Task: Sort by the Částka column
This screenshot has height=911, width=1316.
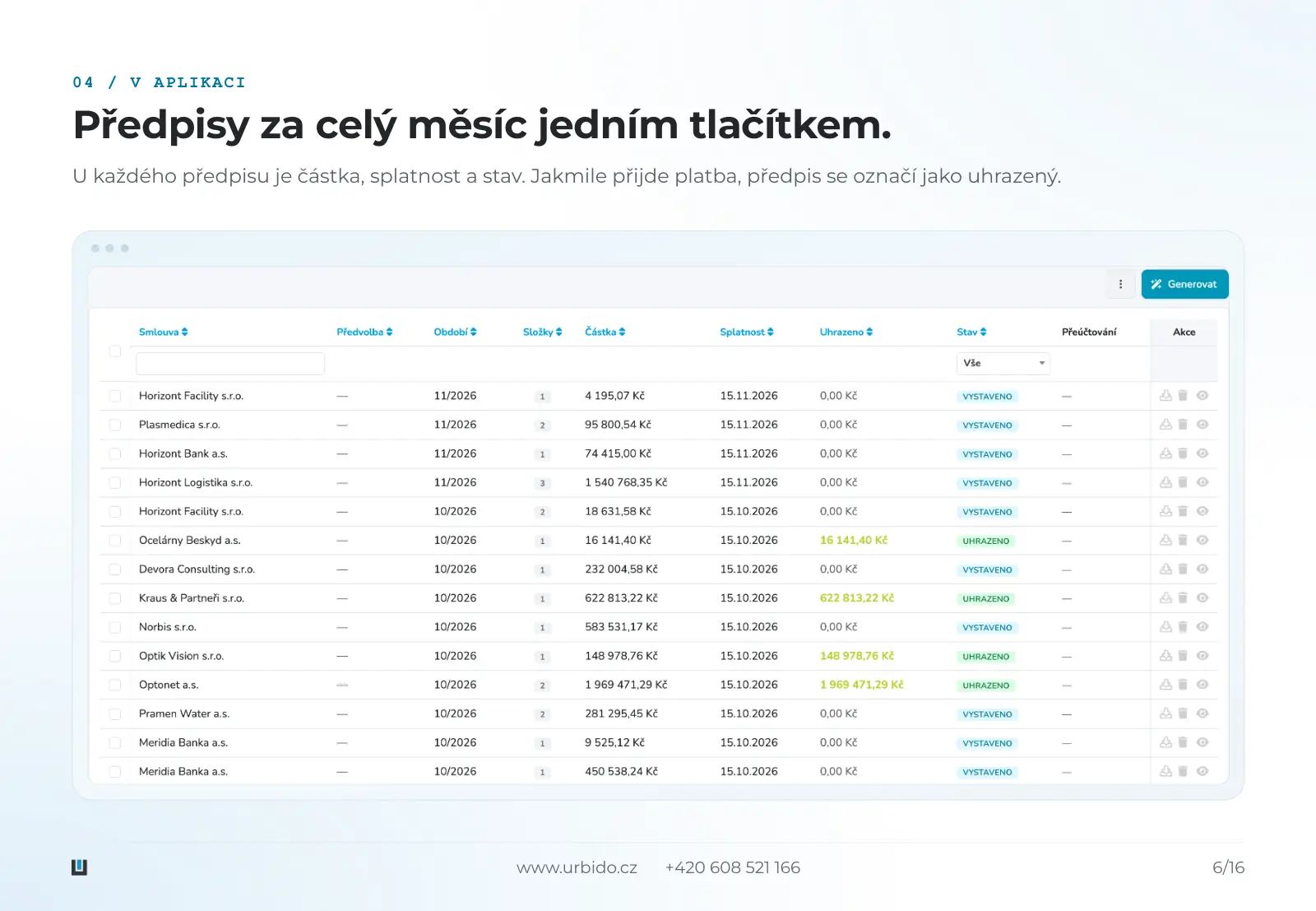Action: tap(605, 332)
